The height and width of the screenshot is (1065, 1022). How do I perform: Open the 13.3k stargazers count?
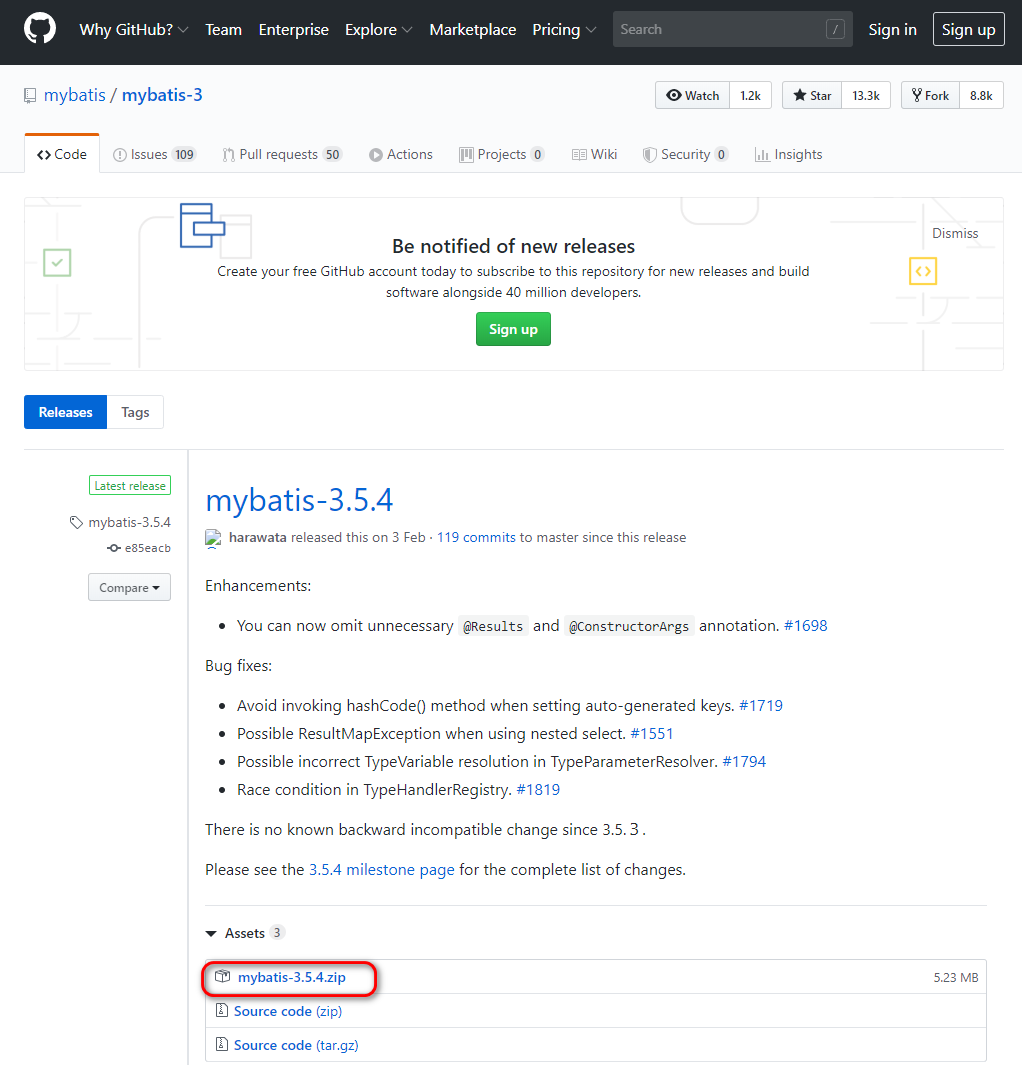(866, 95)
